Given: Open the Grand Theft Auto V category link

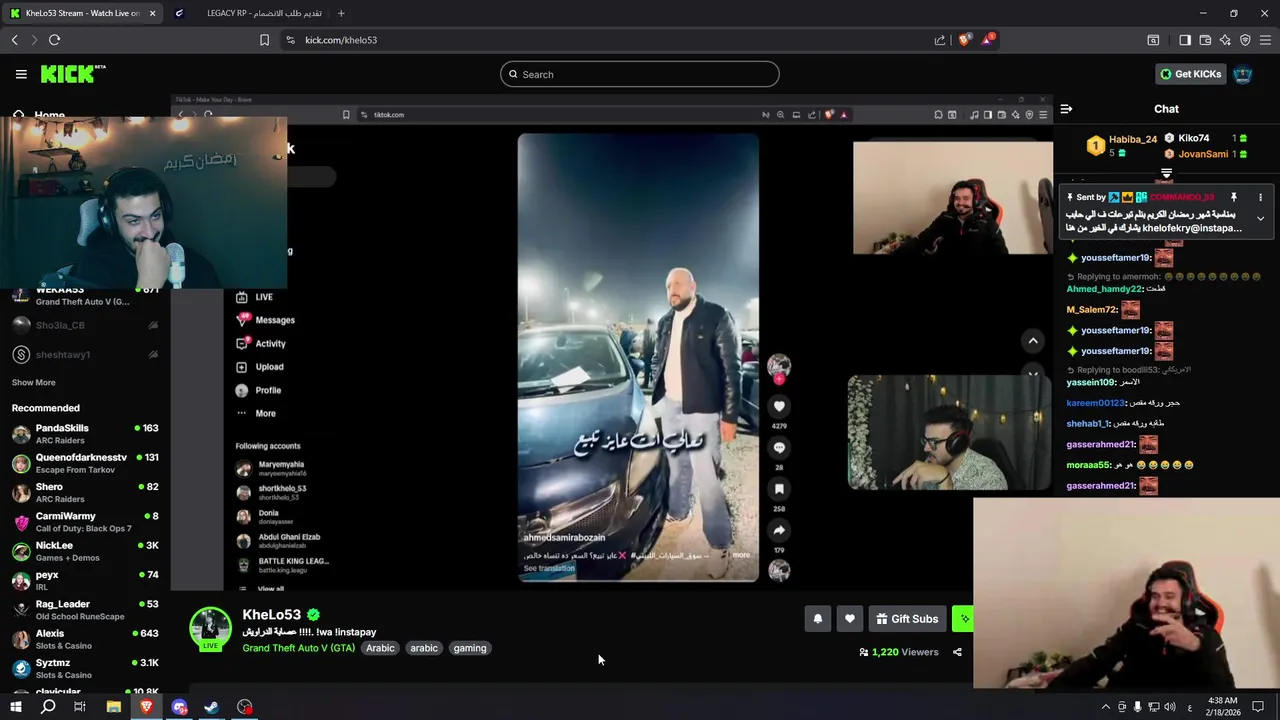Looking at the screenshot, I should click(x=298, y=648).
